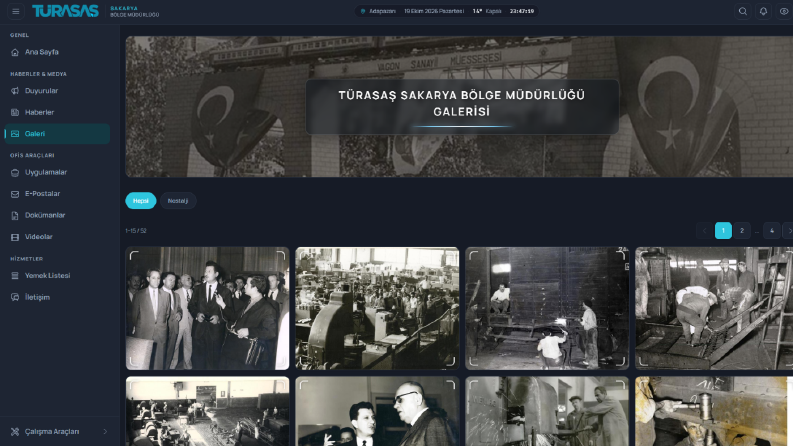Click the film icon beside Videolar
This screenshot has height=446, width=793.
pos(15,237)
